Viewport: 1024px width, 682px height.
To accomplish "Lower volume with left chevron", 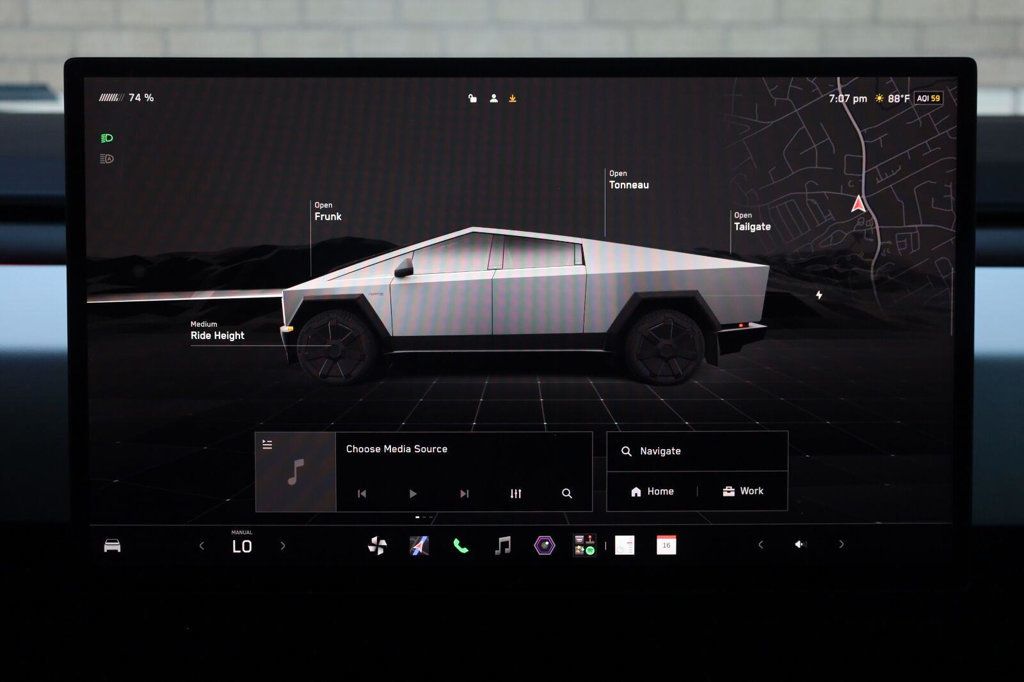I will (x=761, y=544).
